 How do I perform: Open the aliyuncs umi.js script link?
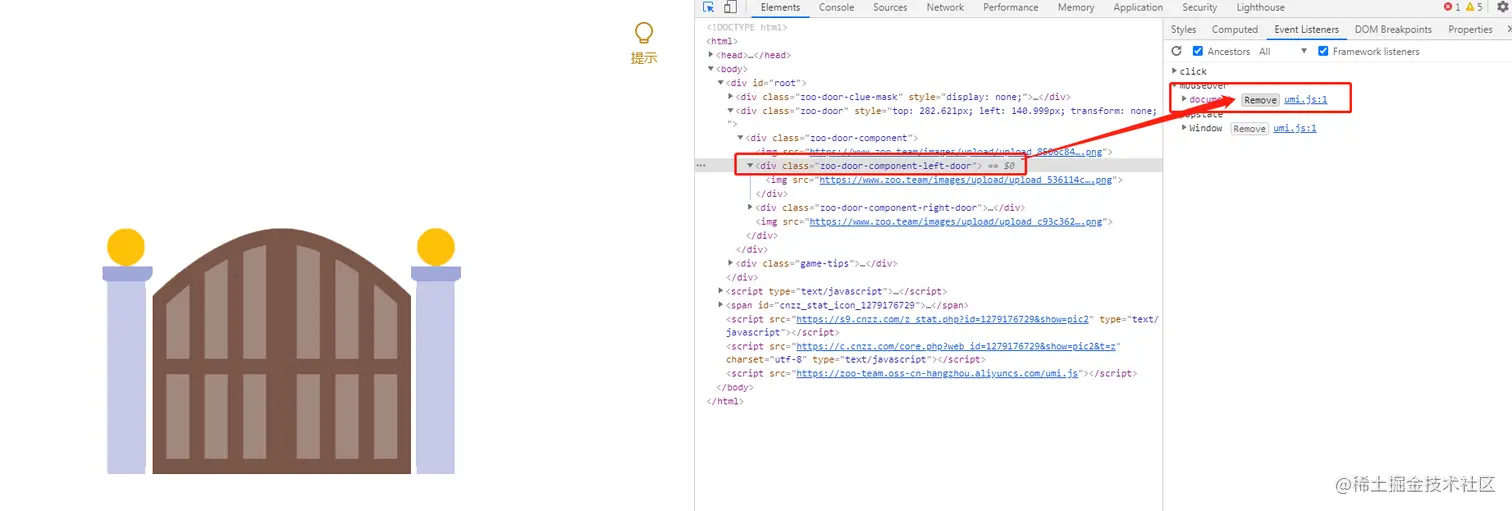pos(937,374)
